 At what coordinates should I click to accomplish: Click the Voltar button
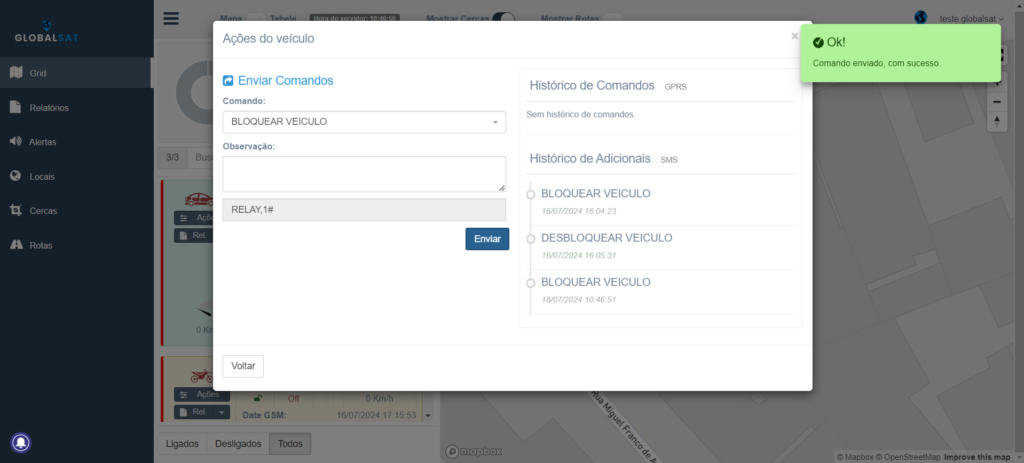(243, 366)
